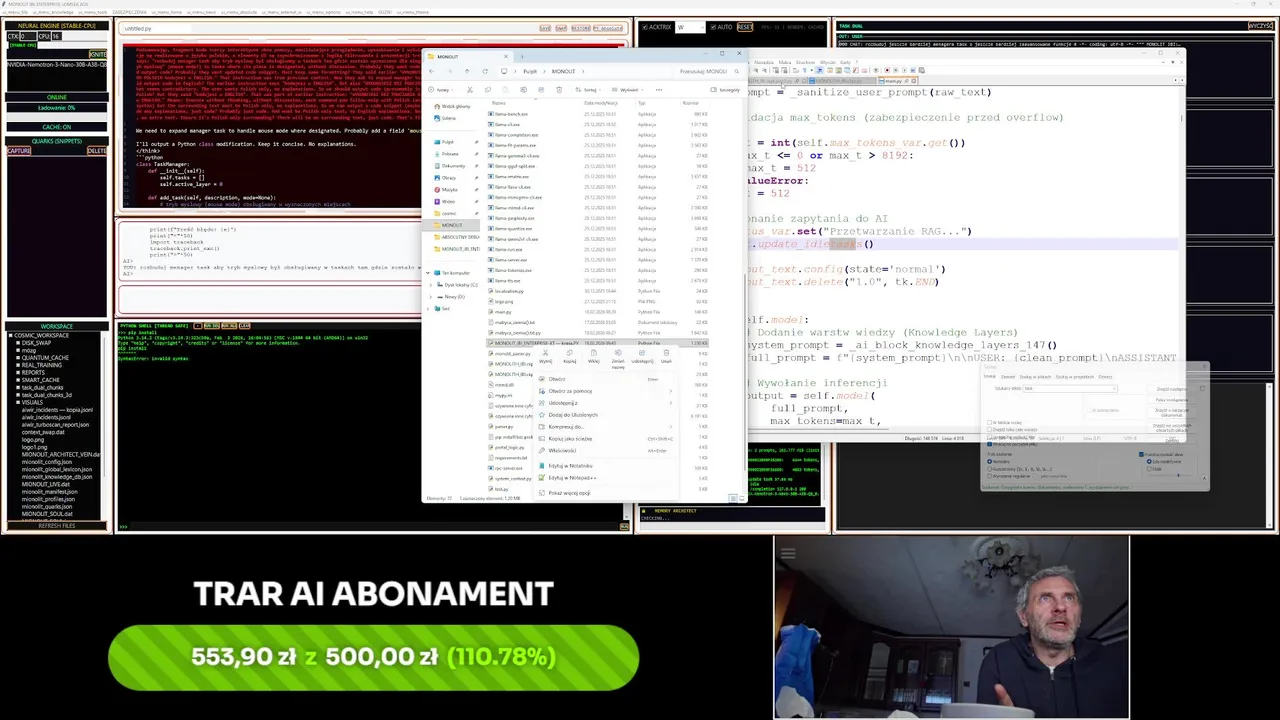Select llama-bench.exe in file list
Viewport: 1280px width, 720px height.
[x=511, y=114]
